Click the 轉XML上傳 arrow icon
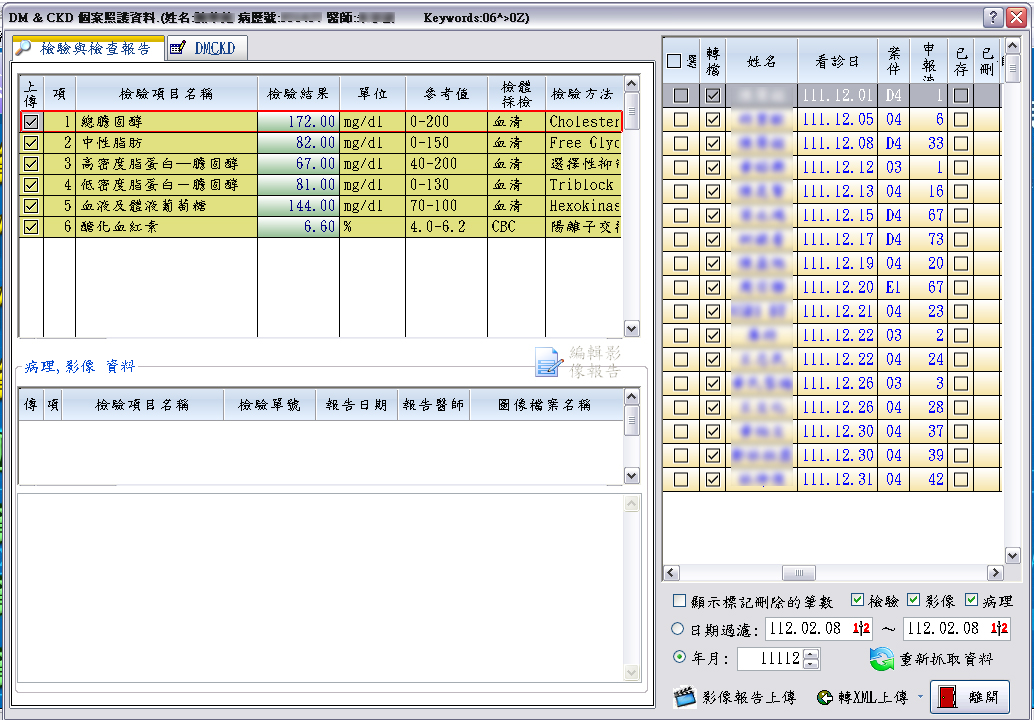 tap(825, 698)
